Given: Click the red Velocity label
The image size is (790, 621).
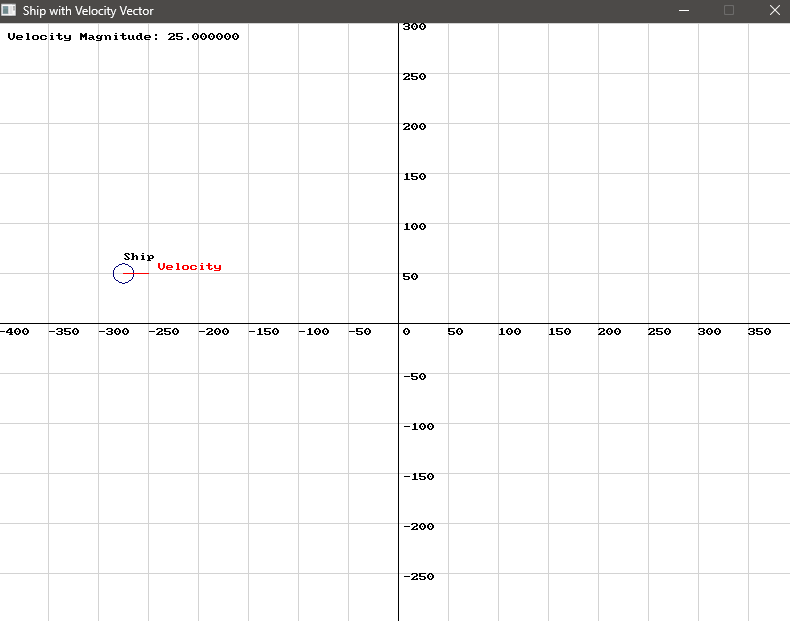Looking at the screenshot, I should (189, 267).
